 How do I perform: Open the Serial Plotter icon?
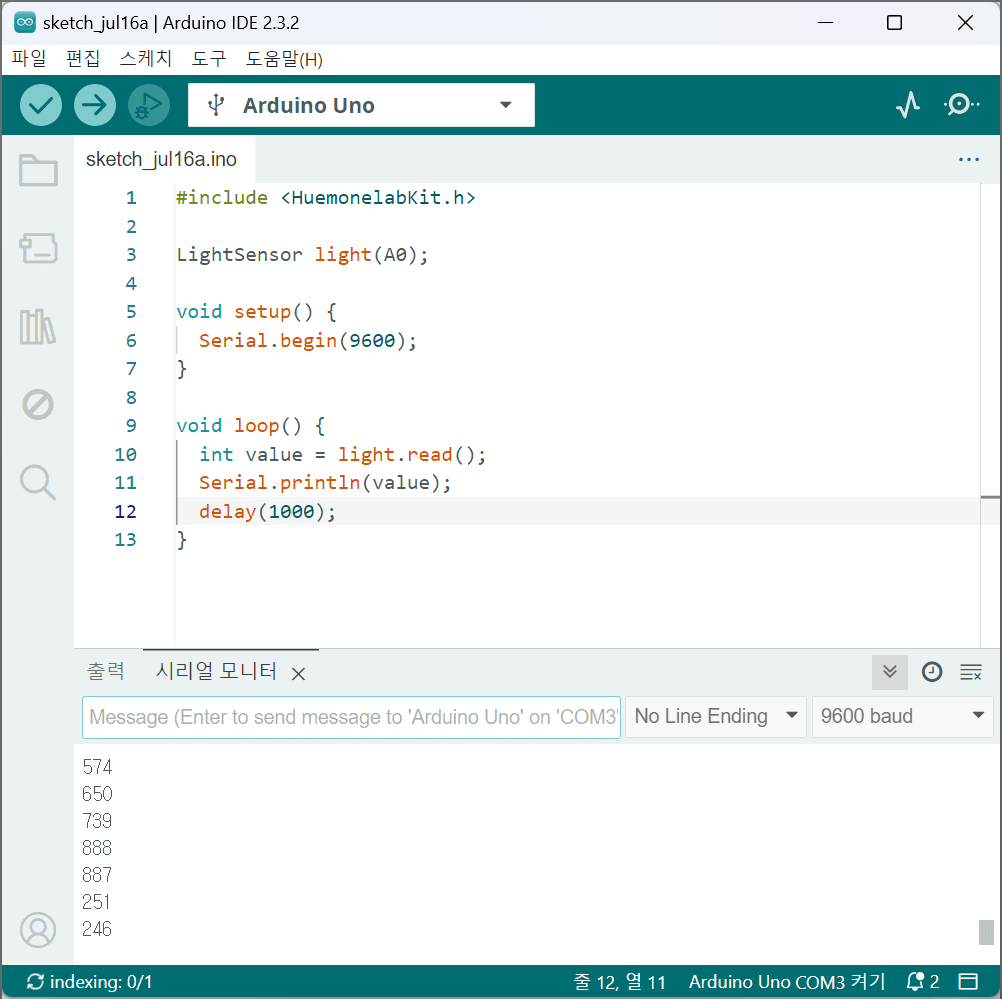click(907, 105)
